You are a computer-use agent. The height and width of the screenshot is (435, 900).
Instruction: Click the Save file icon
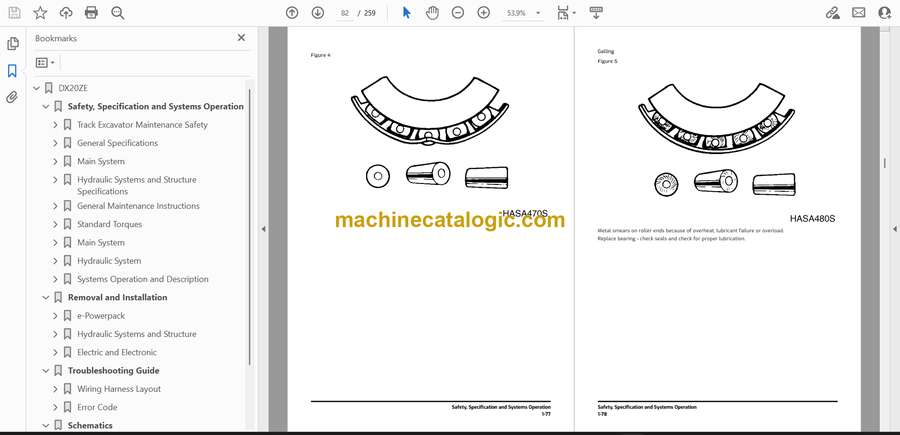click(x=14, y=13)
